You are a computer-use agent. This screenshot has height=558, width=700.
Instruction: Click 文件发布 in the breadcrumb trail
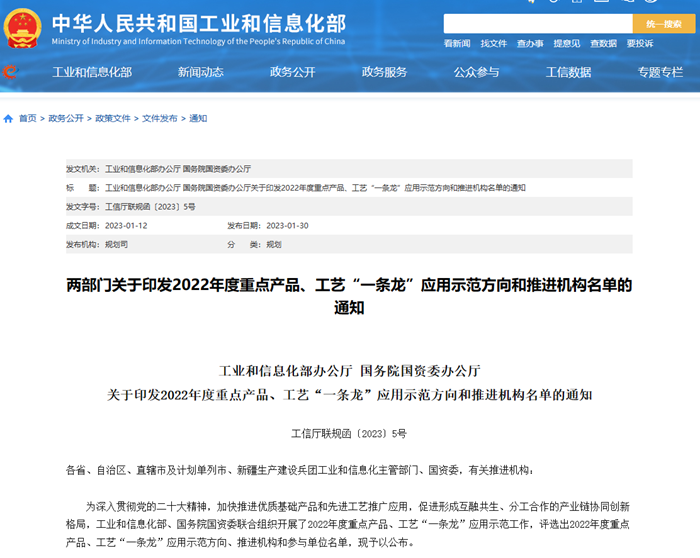coord(159,118)
